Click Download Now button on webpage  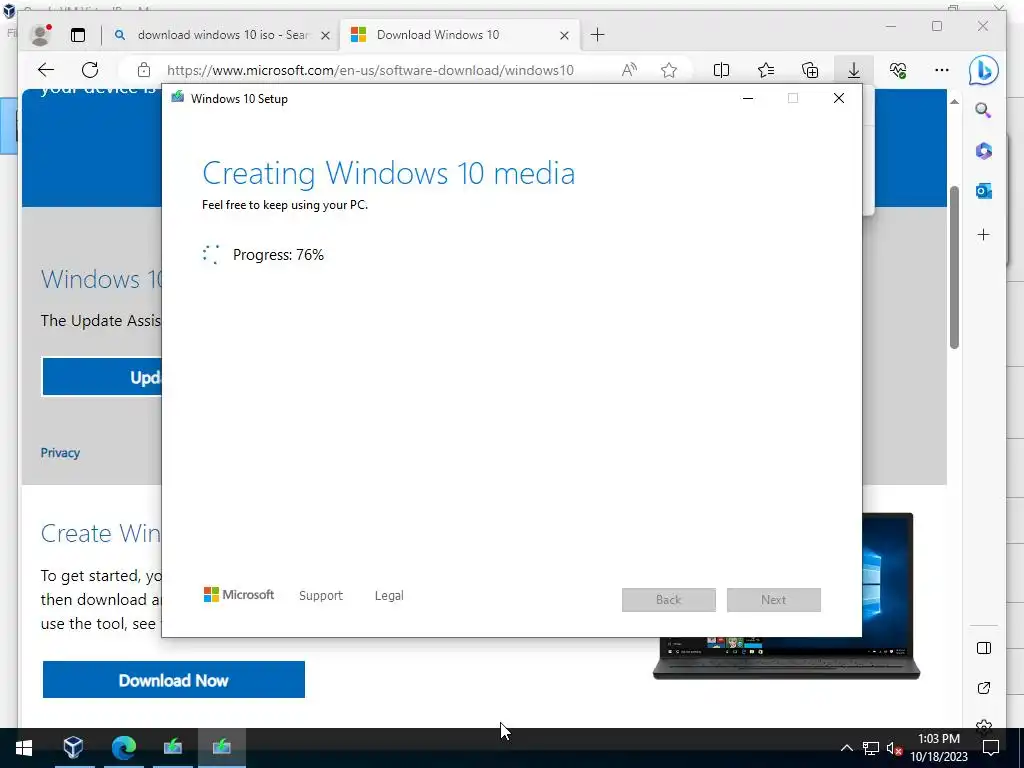[x=174, y=680]
